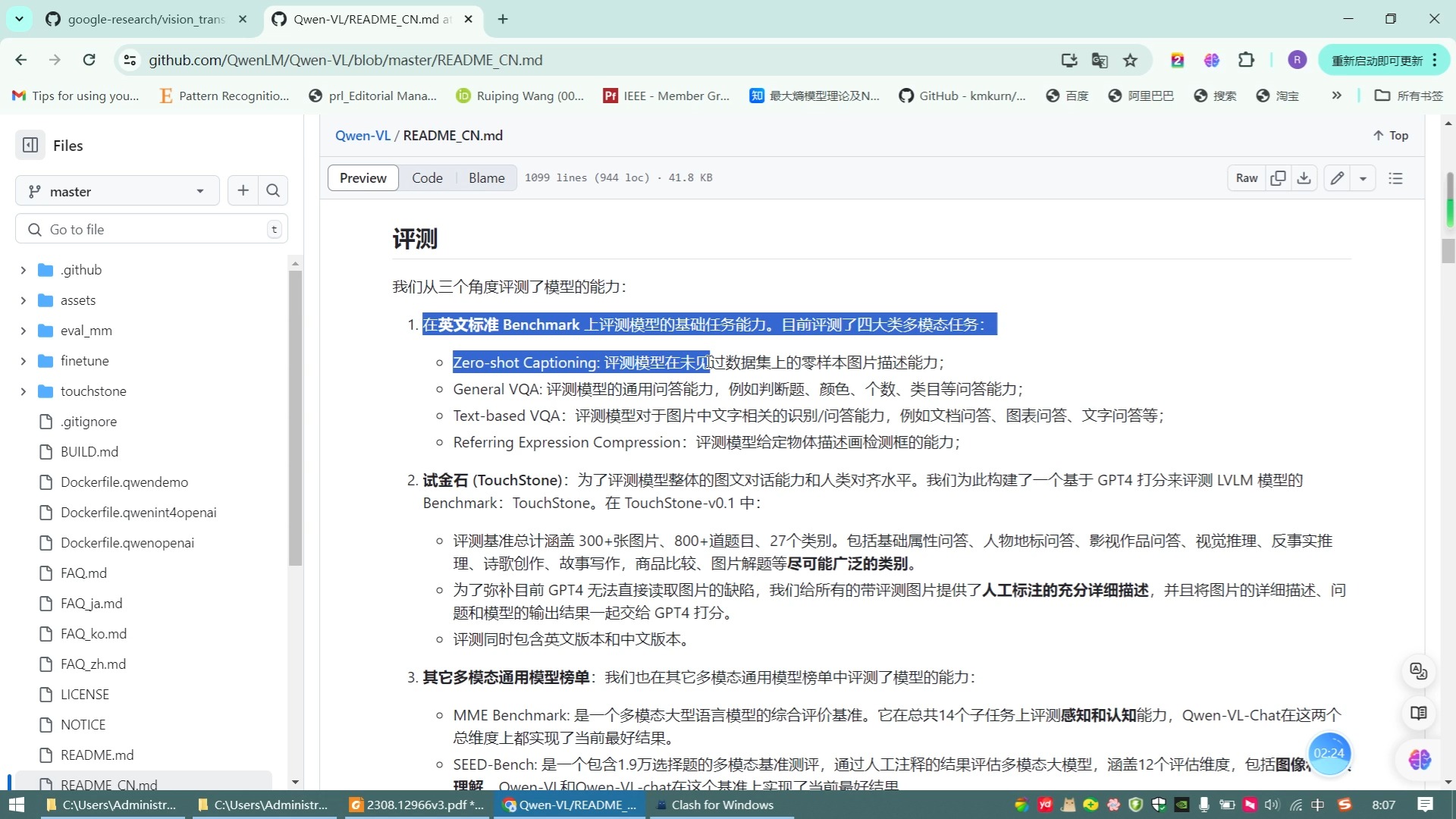Open more edit options dropdown arrow
This screenshot has width=1456, height=819.
(x=1363, y=178)
